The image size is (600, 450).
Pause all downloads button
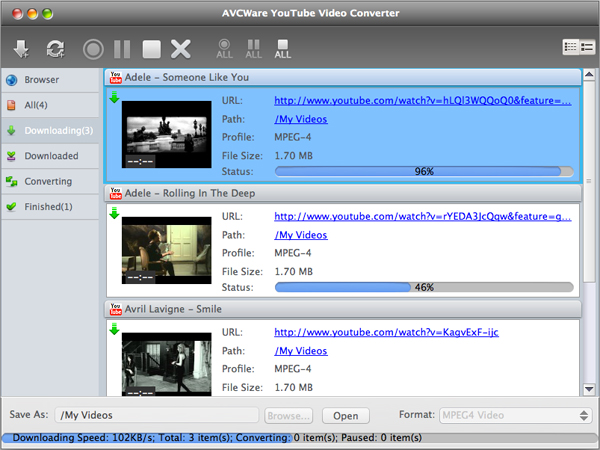coord(253,49)
